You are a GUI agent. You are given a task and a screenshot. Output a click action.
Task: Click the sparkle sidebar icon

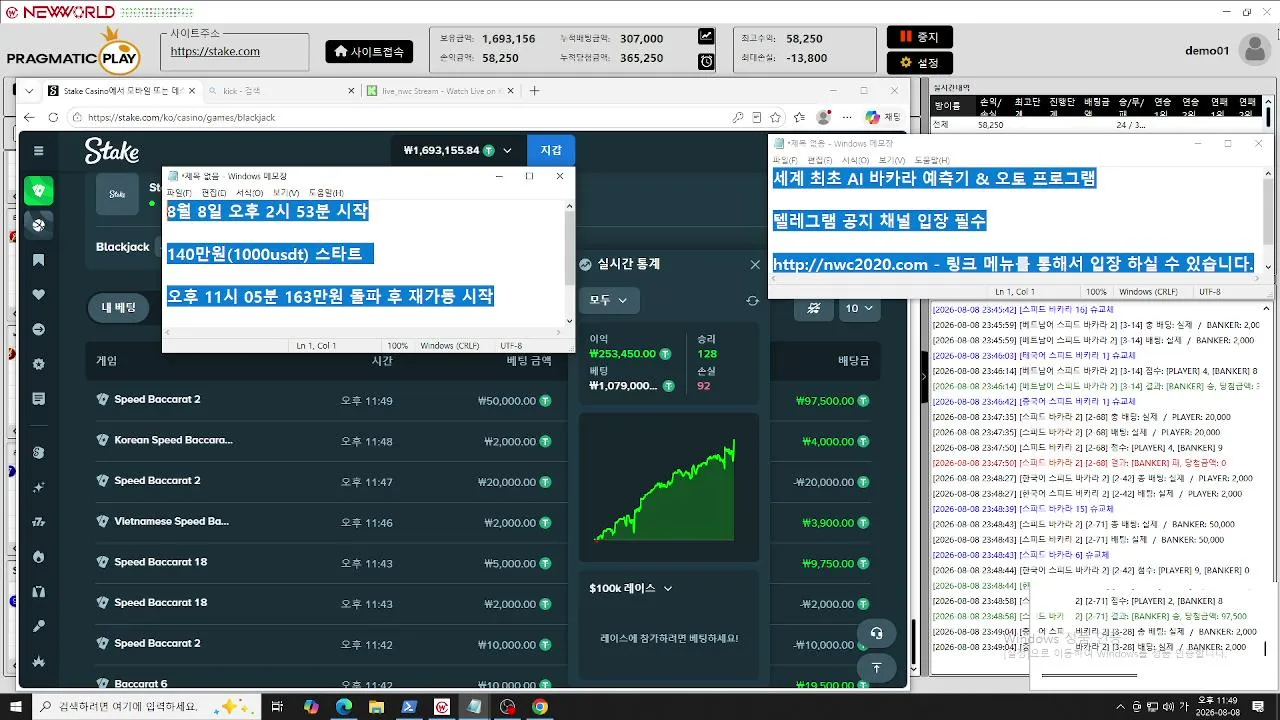[39, 487]
